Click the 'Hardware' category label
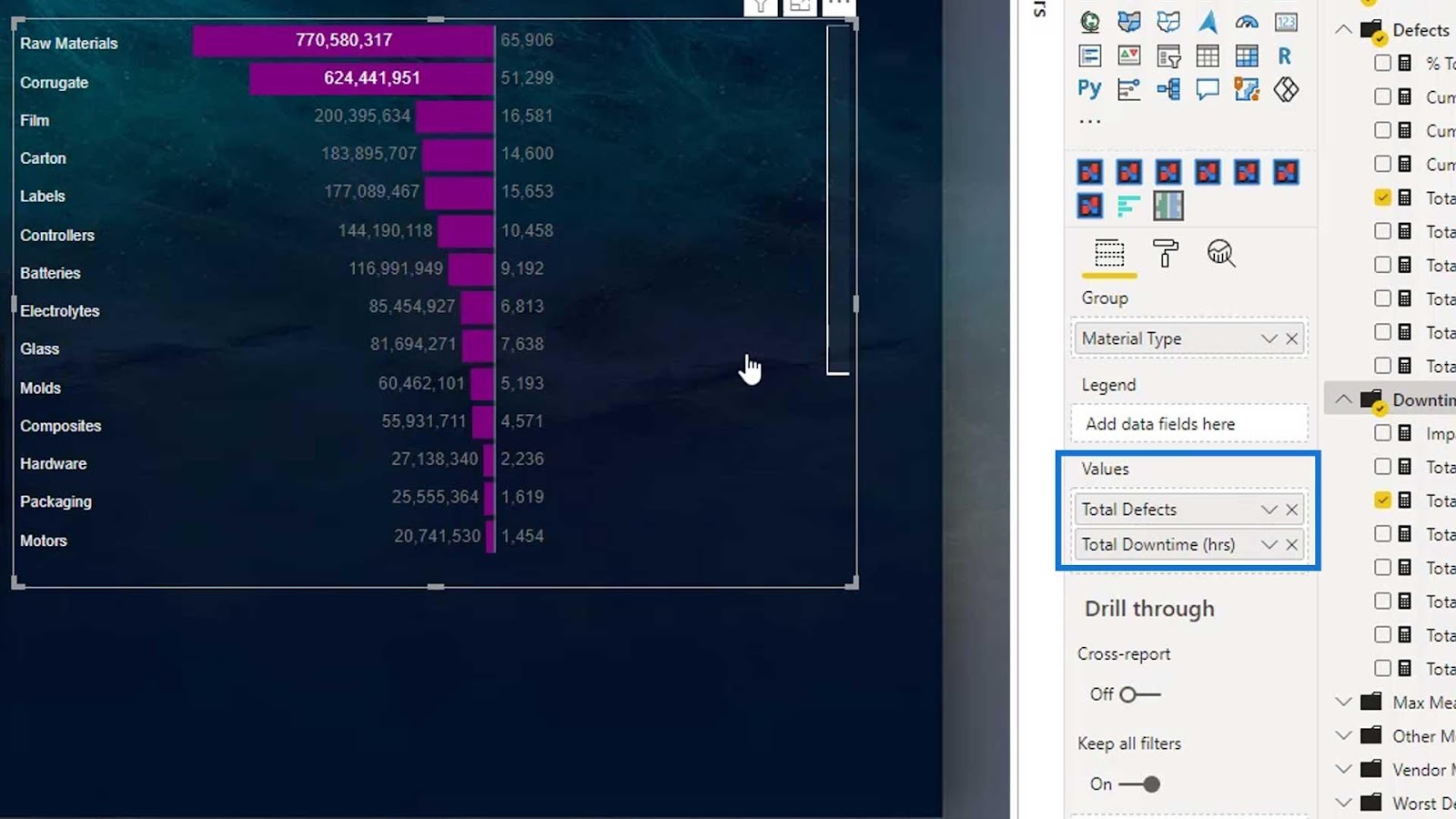 (54, 464)
